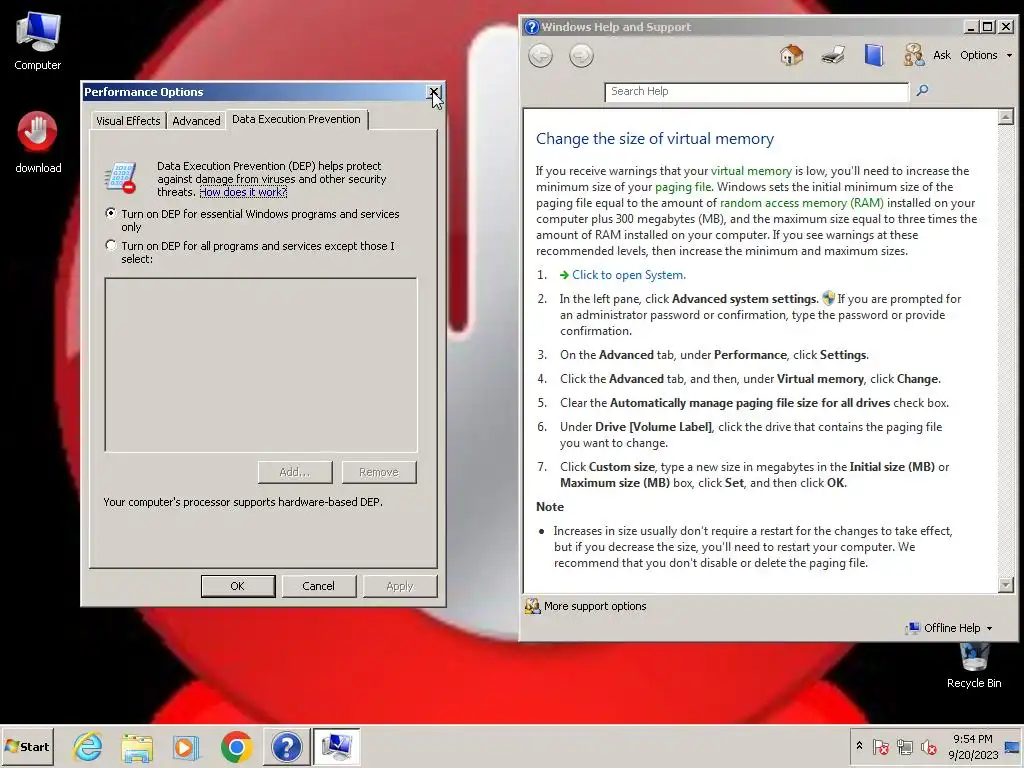
Task: Open the 'paging file' glossary link
Action: [x=683, y=187]
